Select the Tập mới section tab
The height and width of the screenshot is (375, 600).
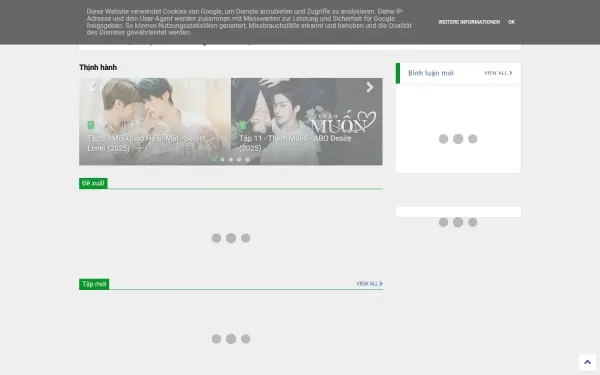click(94, 284)
